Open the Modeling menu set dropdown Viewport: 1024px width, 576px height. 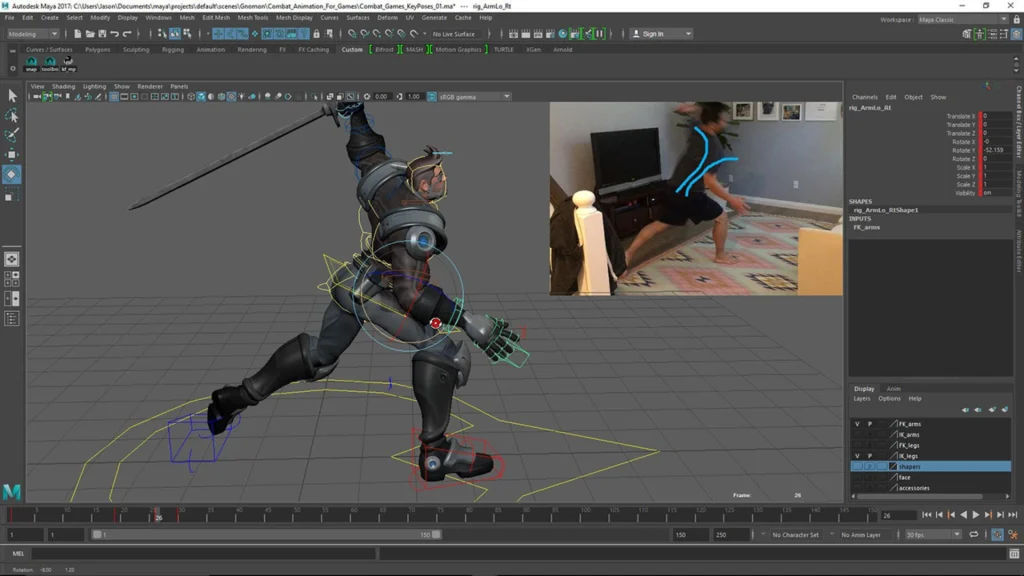point(35,32)
